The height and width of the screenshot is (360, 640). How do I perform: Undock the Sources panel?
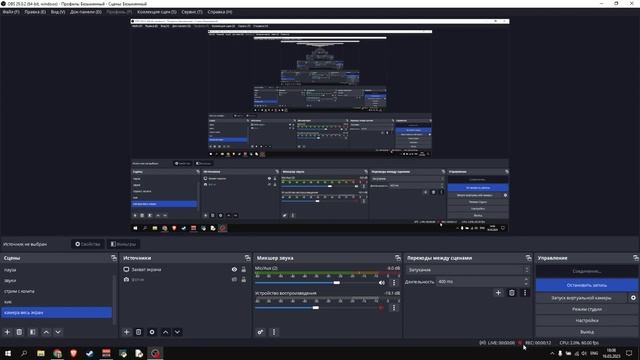pyautogui.click(x=247, y=258)
